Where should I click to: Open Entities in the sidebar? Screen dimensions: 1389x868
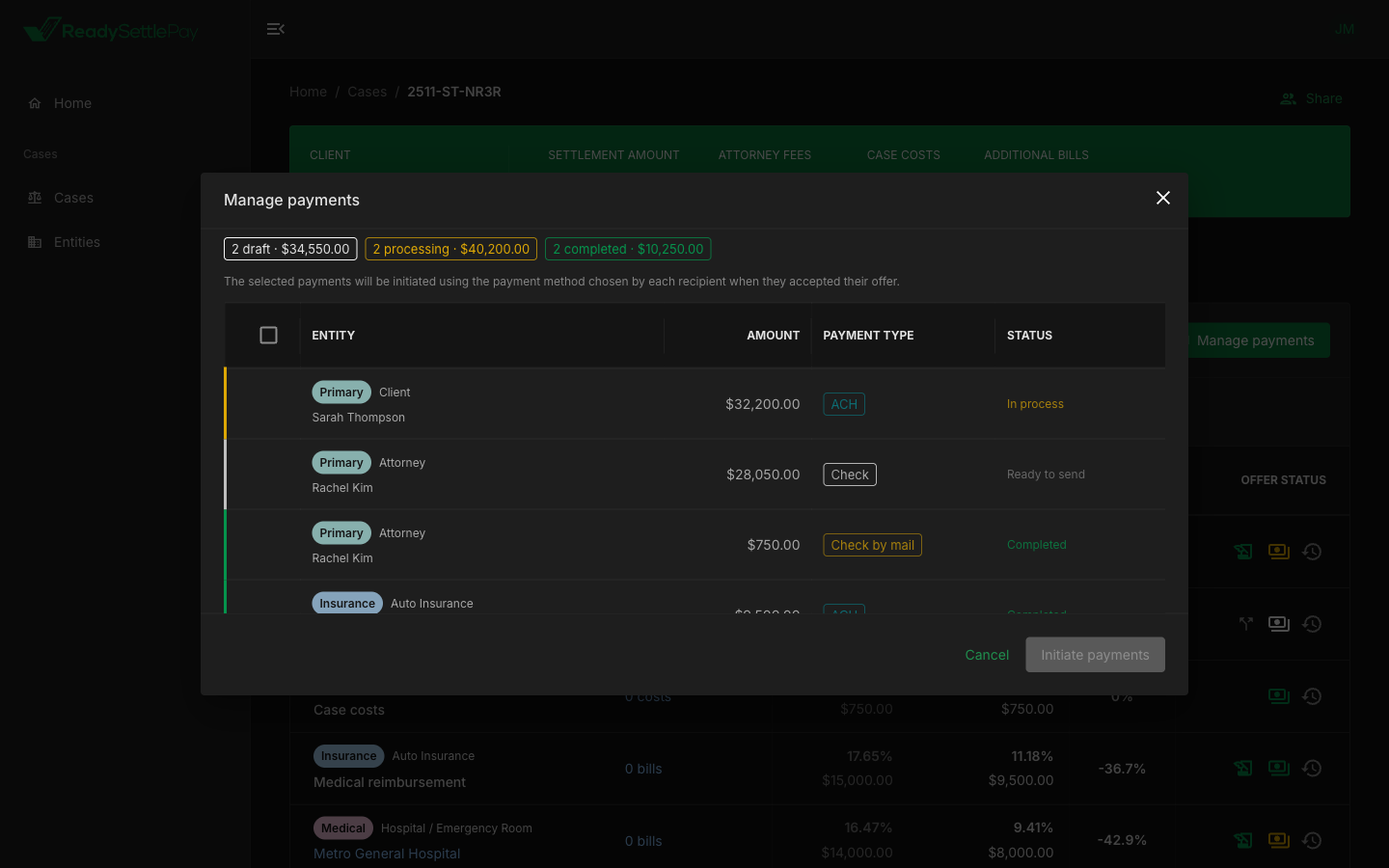click(x=76, y=242)
